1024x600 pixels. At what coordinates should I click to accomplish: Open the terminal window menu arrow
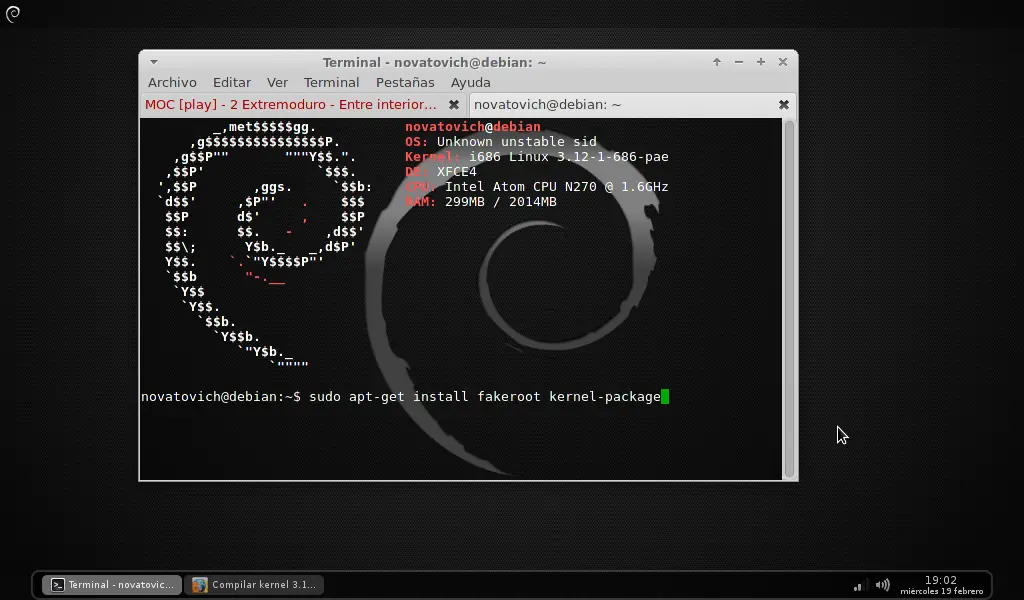click(x=153, y=62)
